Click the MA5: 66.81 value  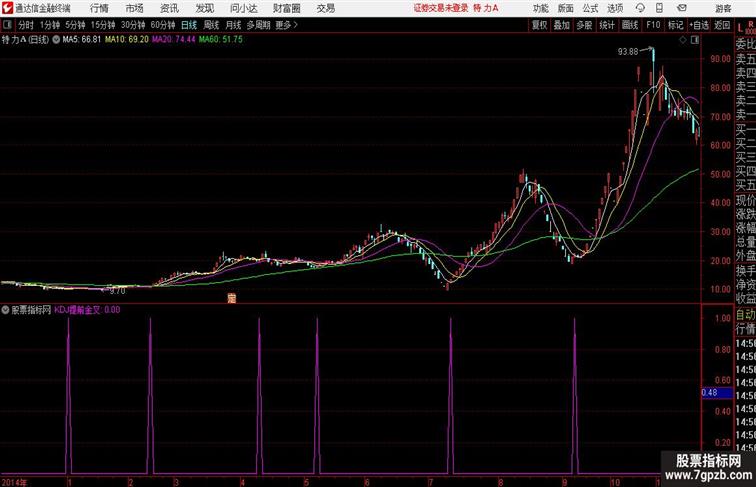tap(82, 40)
